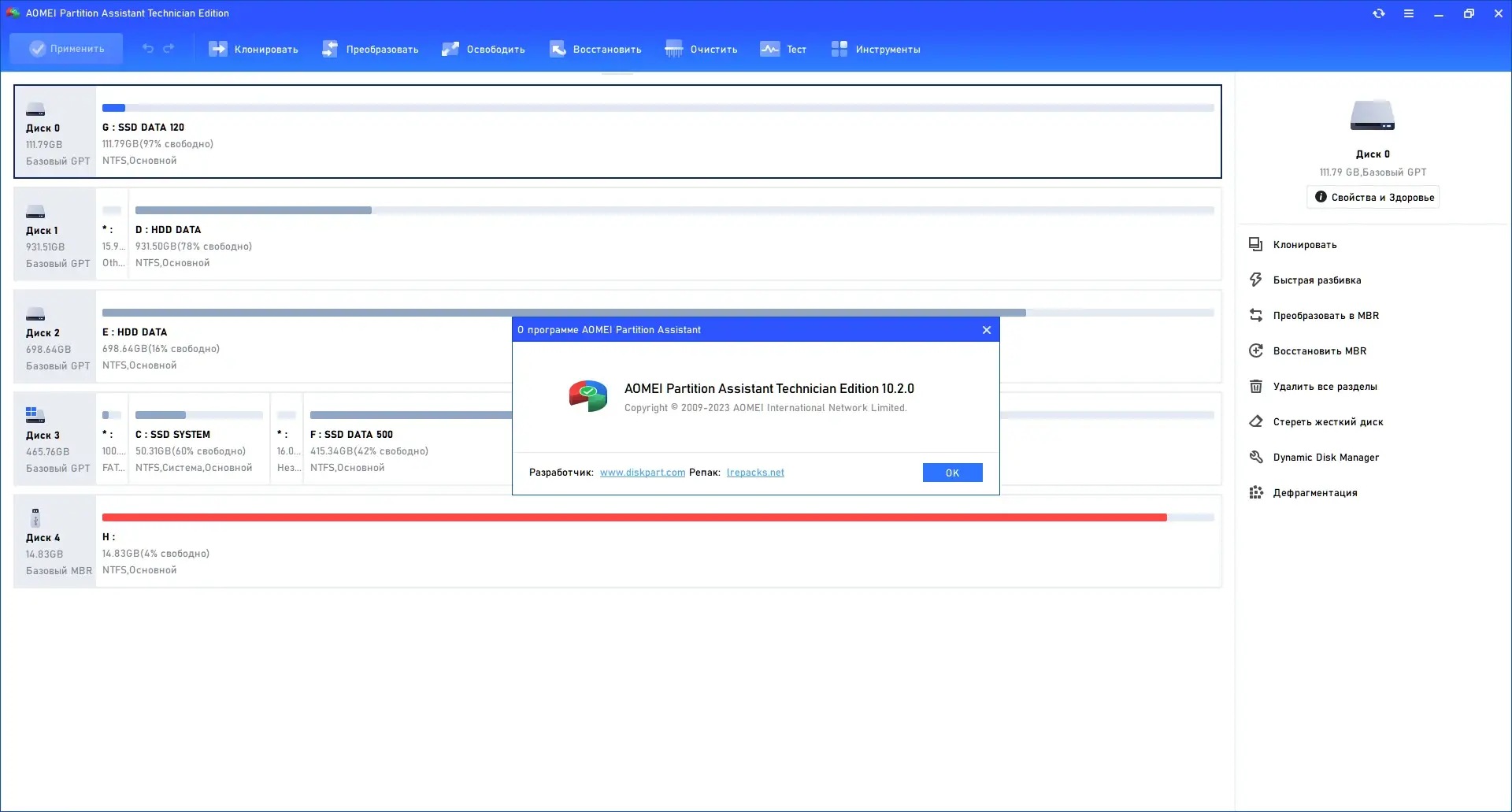1512x812 pixels.
Task: Select the Диск 3 system drive icon
Action: [35, 415]
